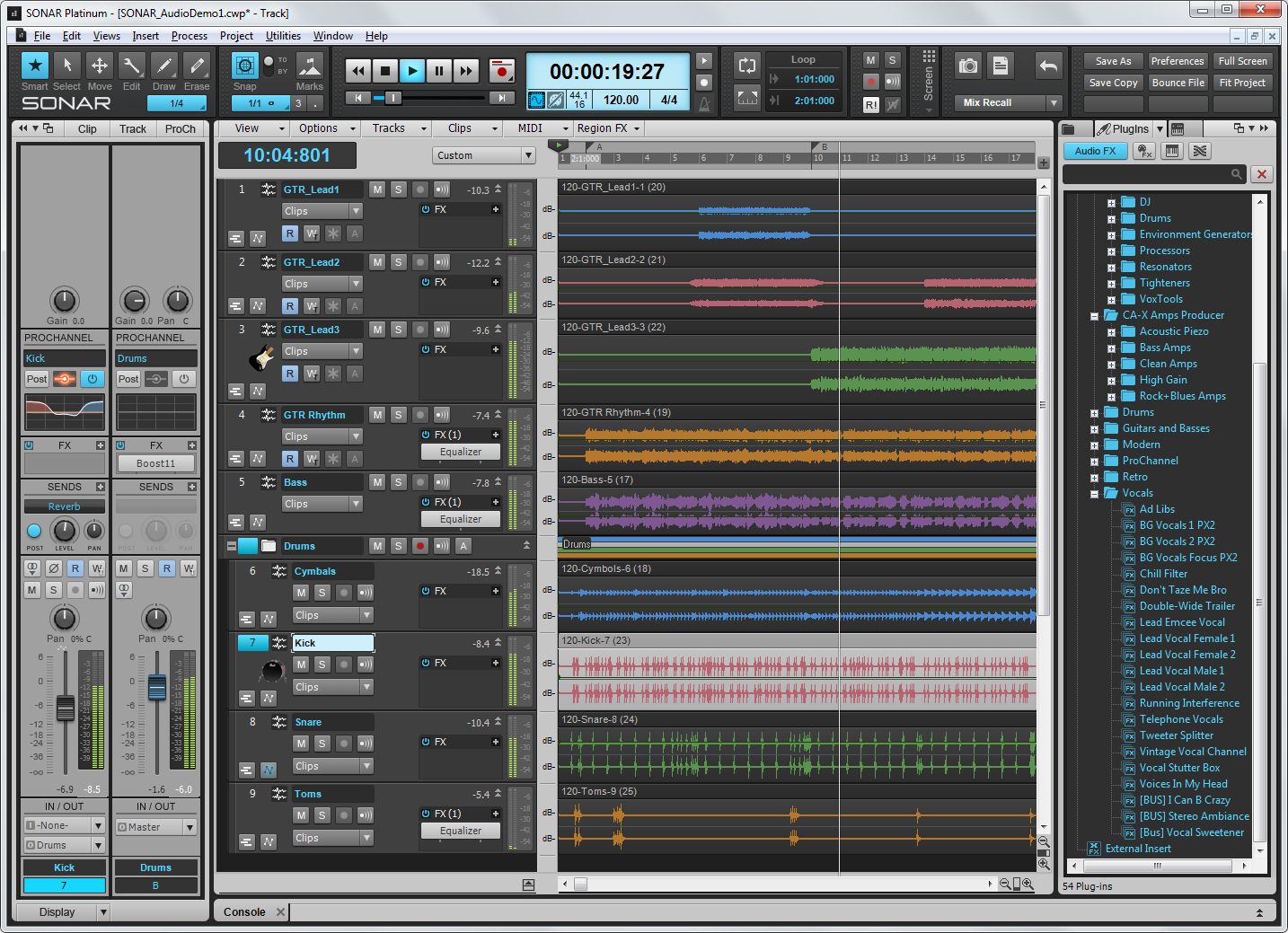Click the timecode display 00:00:19:27

point(607,71)
